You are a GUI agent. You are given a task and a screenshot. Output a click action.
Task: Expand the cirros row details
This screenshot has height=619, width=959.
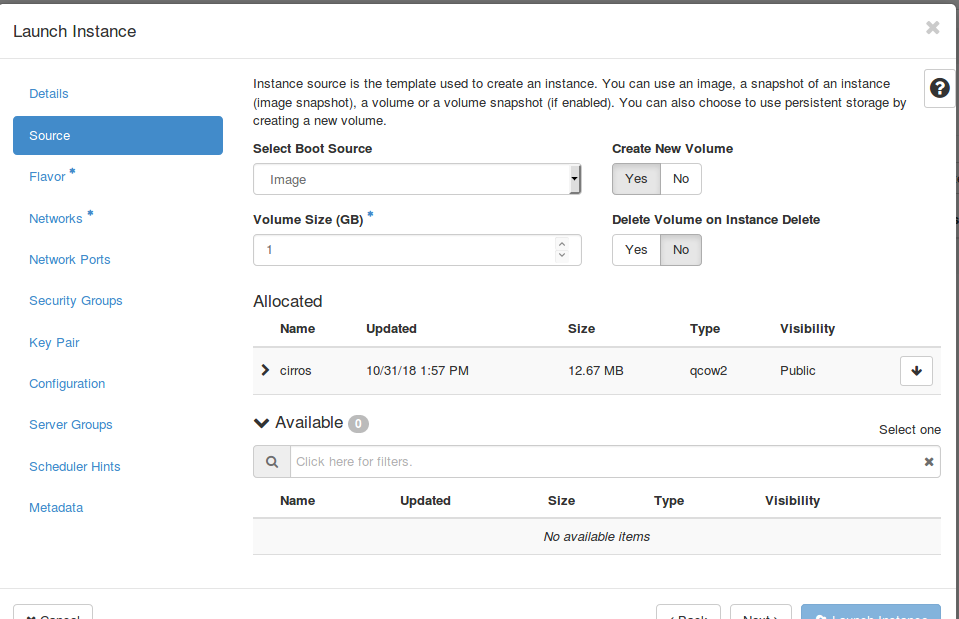click(265, 370)
